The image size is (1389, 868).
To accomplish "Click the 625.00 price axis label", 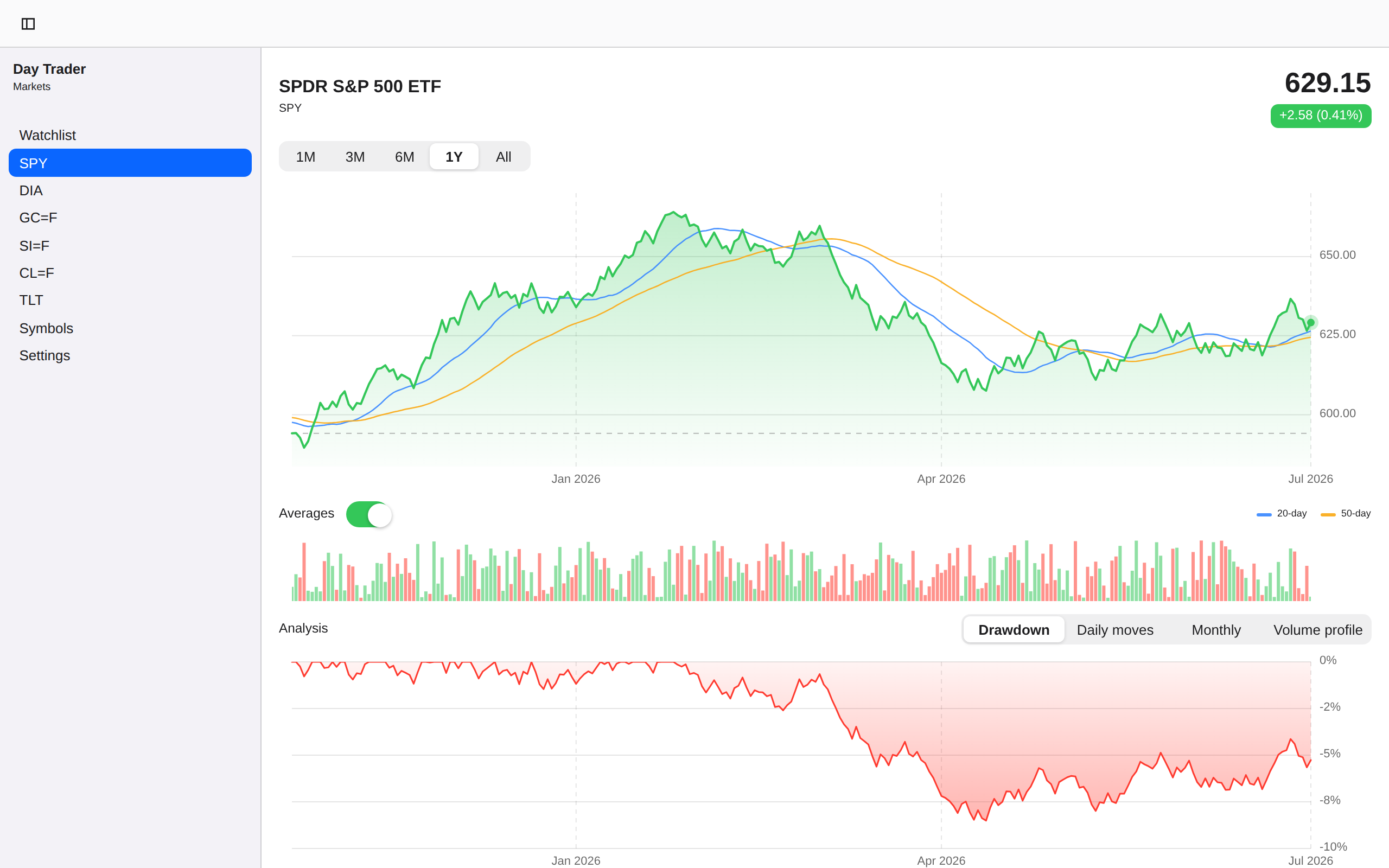I will coord(1337,334).
